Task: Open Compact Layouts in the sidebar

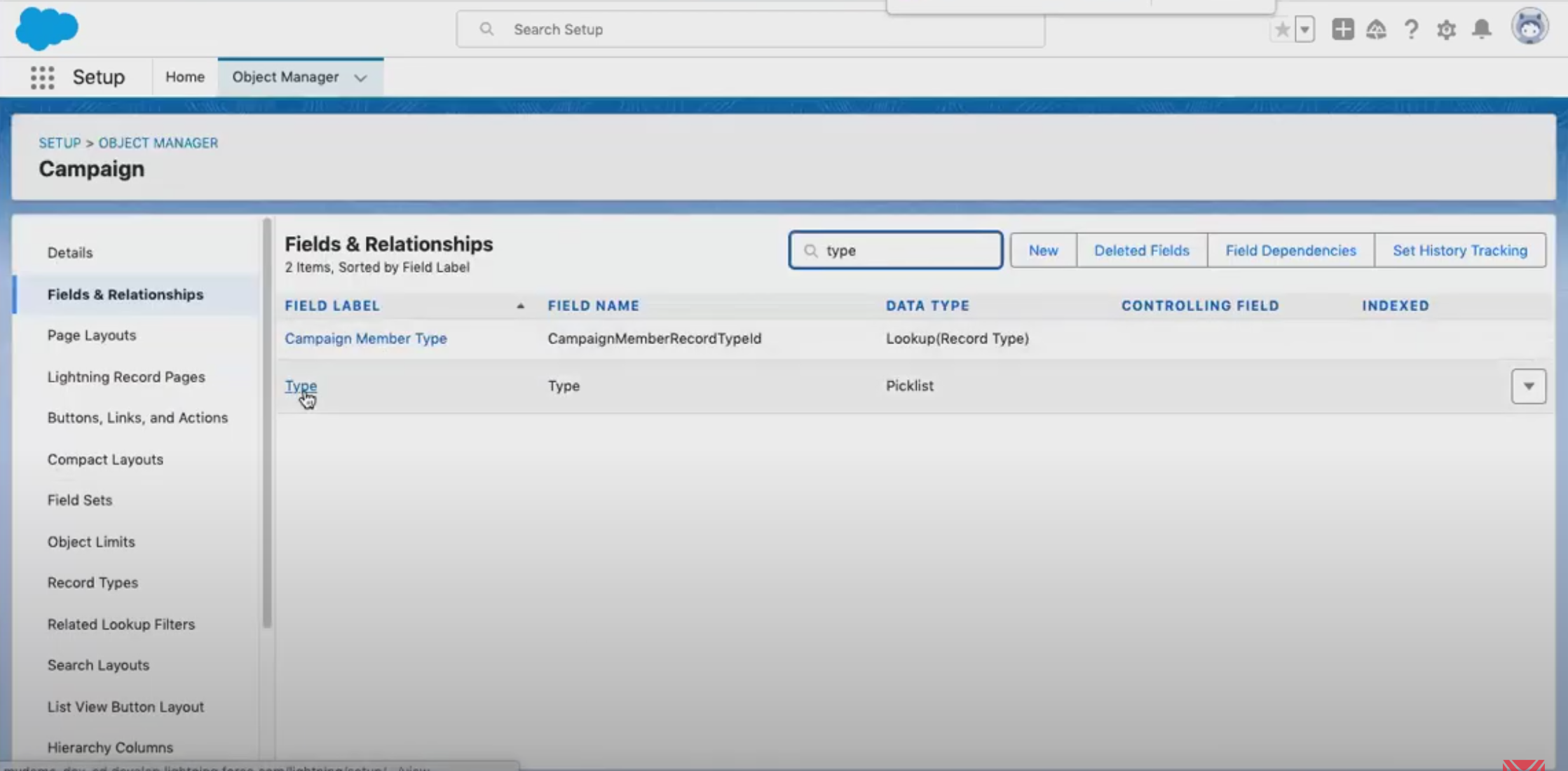Action: point(105,460)
